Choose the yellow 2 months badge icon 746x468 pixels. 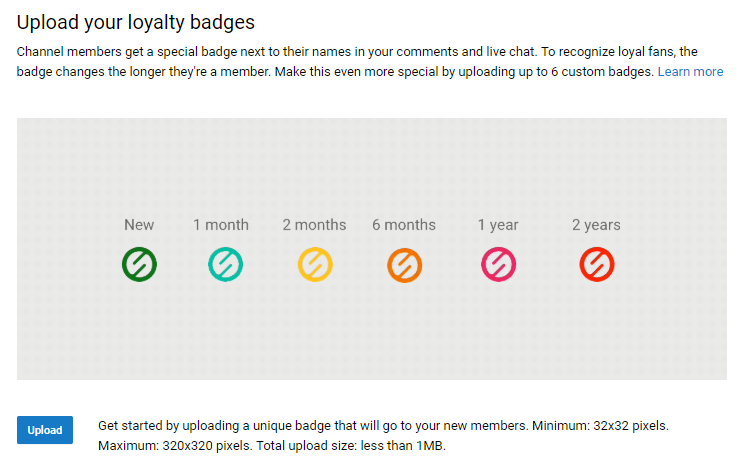pyautogui.click(x=315, y=264)
